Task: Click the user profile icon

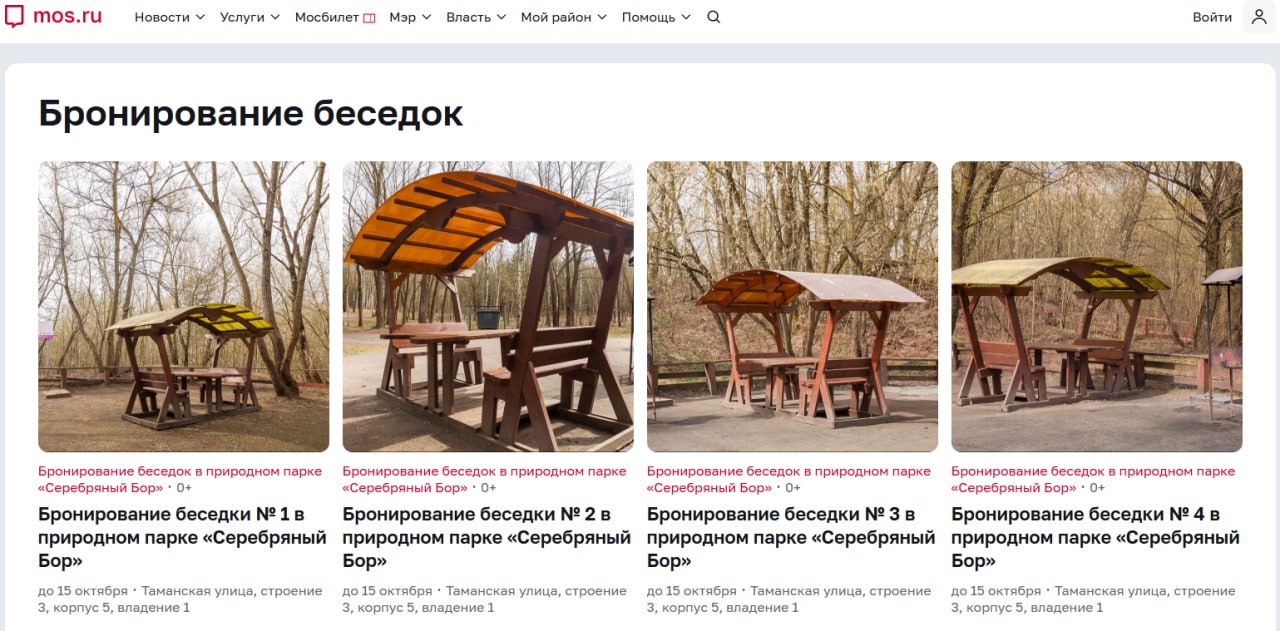Action: point(1259,17)
